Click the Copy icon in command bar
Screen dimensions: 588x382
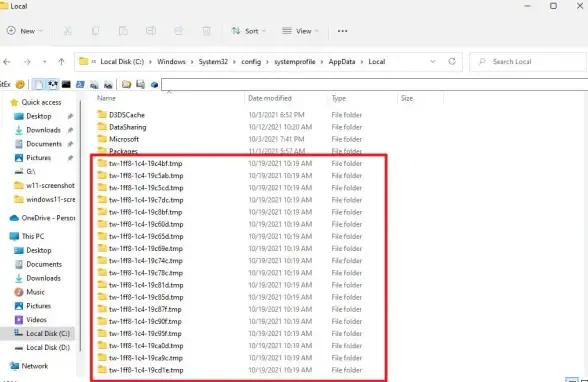96,31
